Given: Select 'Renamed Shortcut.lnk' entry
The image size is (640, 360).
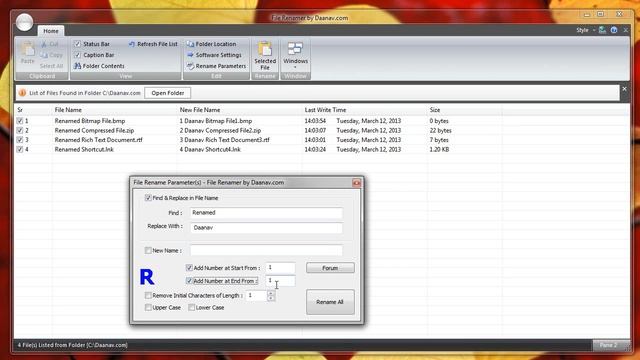Looking at the screenshot, I should [84, 149].
